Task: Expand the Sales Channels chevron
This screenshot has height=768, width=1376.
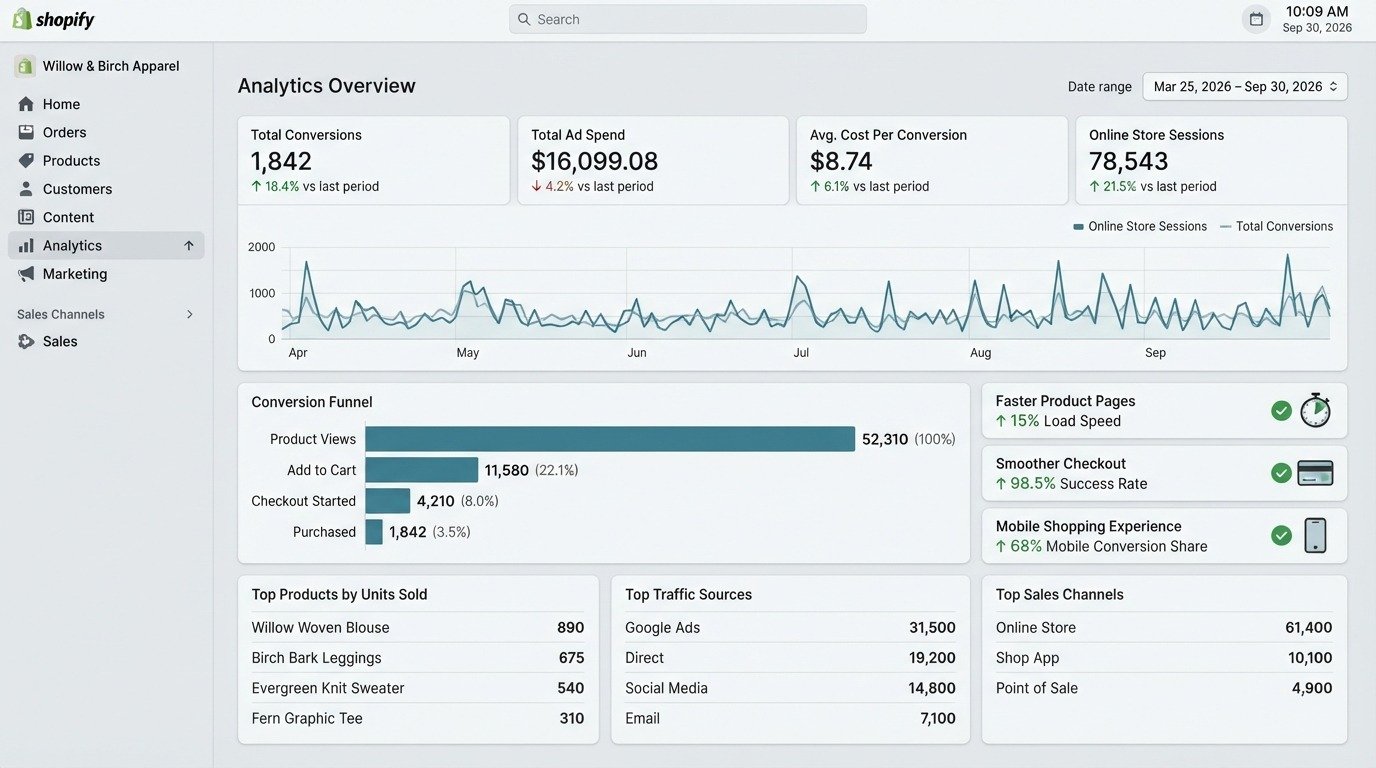Action: [x=190, y=314]
